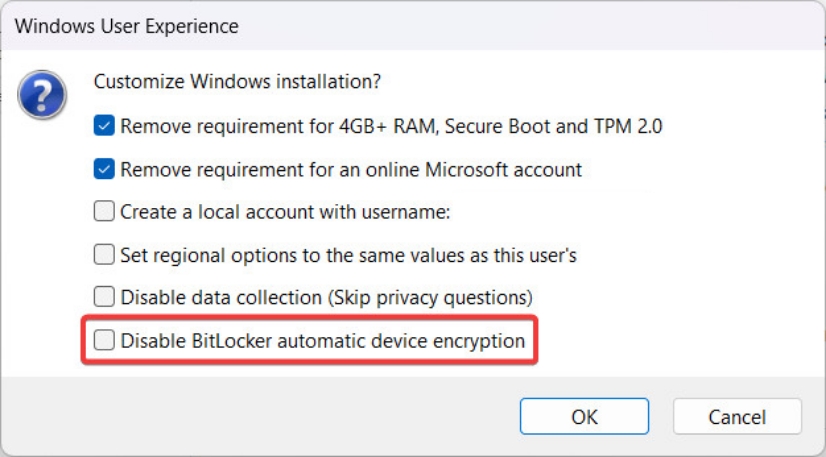Enable Disable BitLocker automatic device encryption checkbox

tap(104, 340)
